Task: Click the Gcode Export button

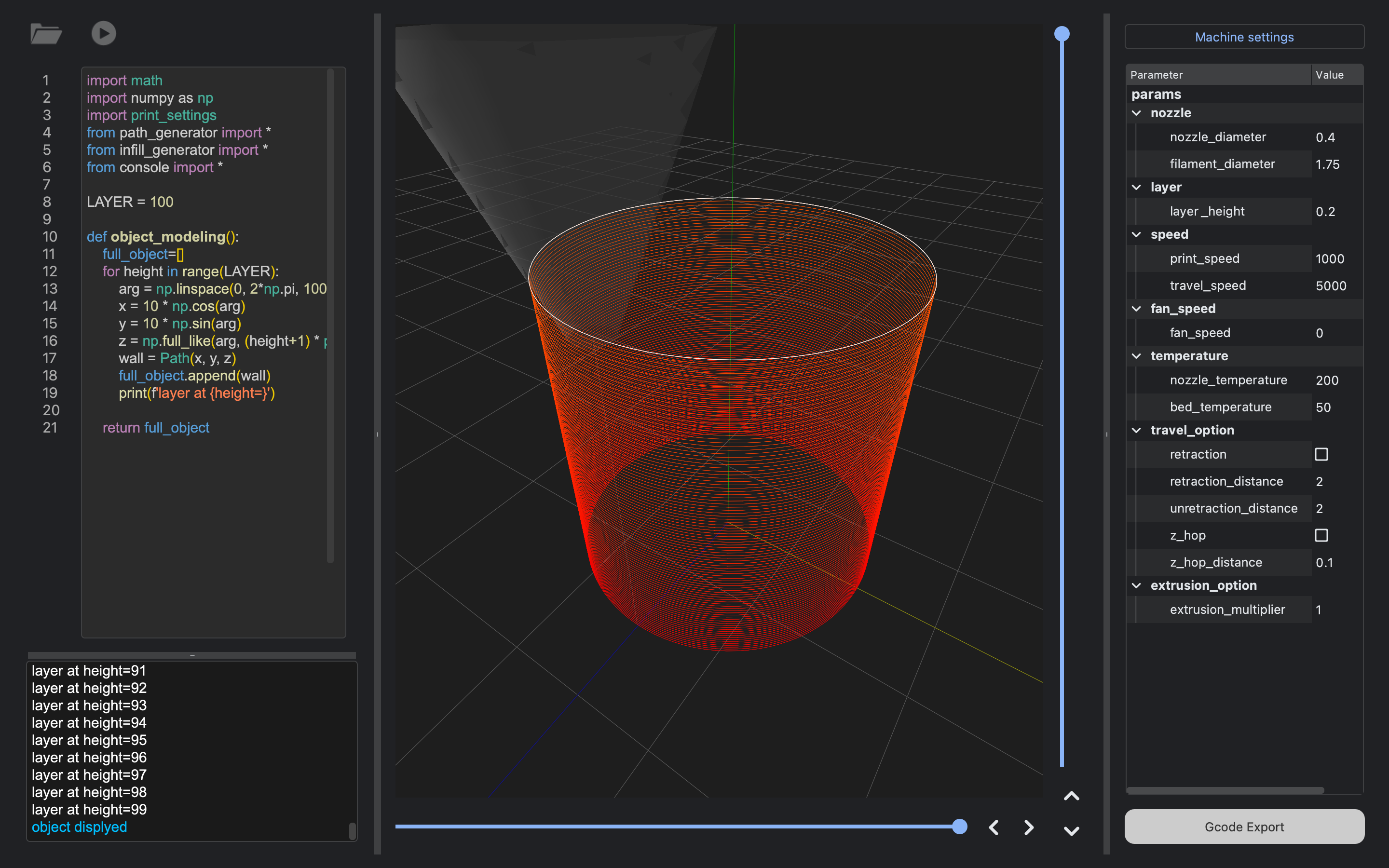Action: (x=1244, y=827)
